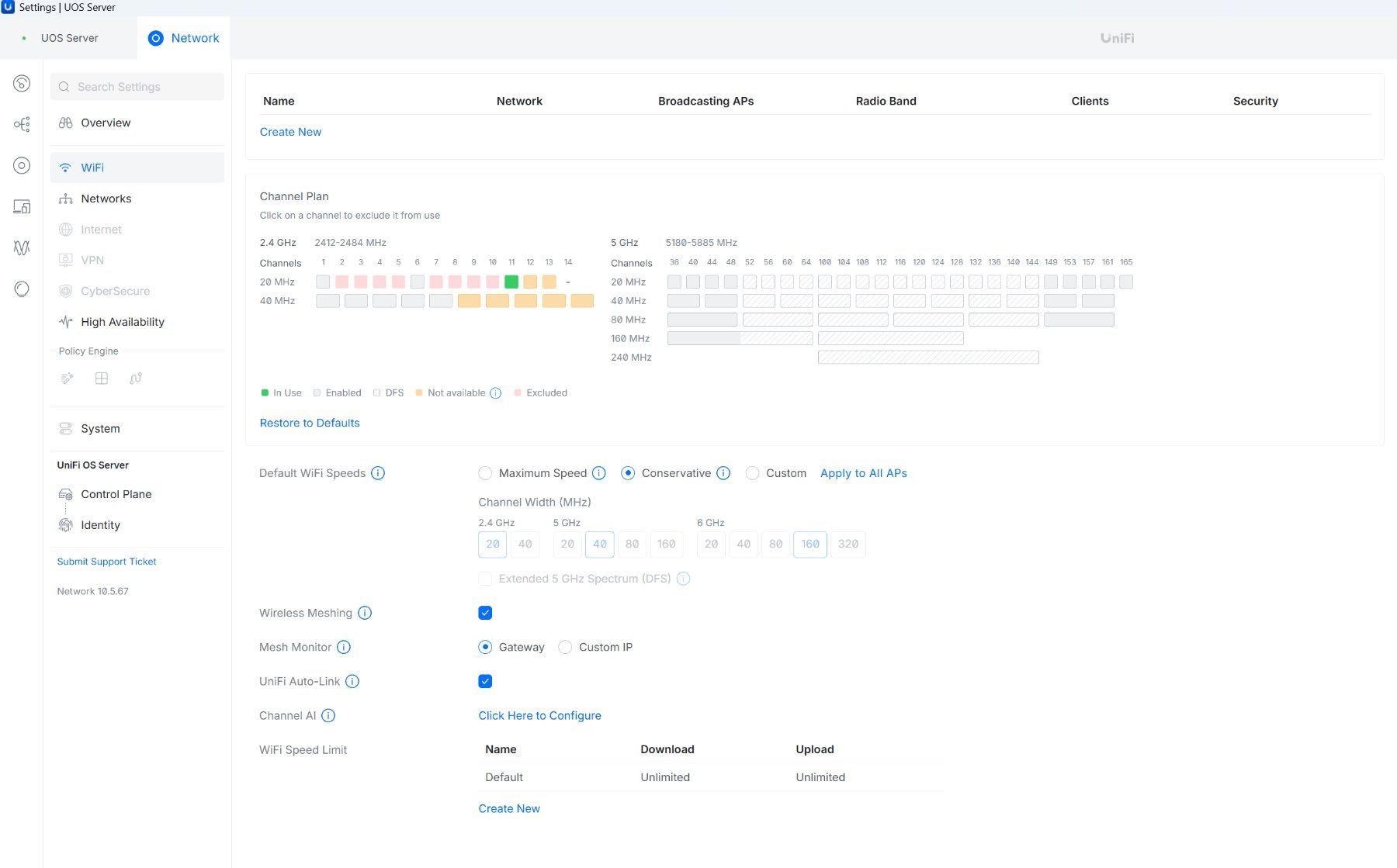
Task: Select the Maximum Speed radio button
Action: coord(485,473)
